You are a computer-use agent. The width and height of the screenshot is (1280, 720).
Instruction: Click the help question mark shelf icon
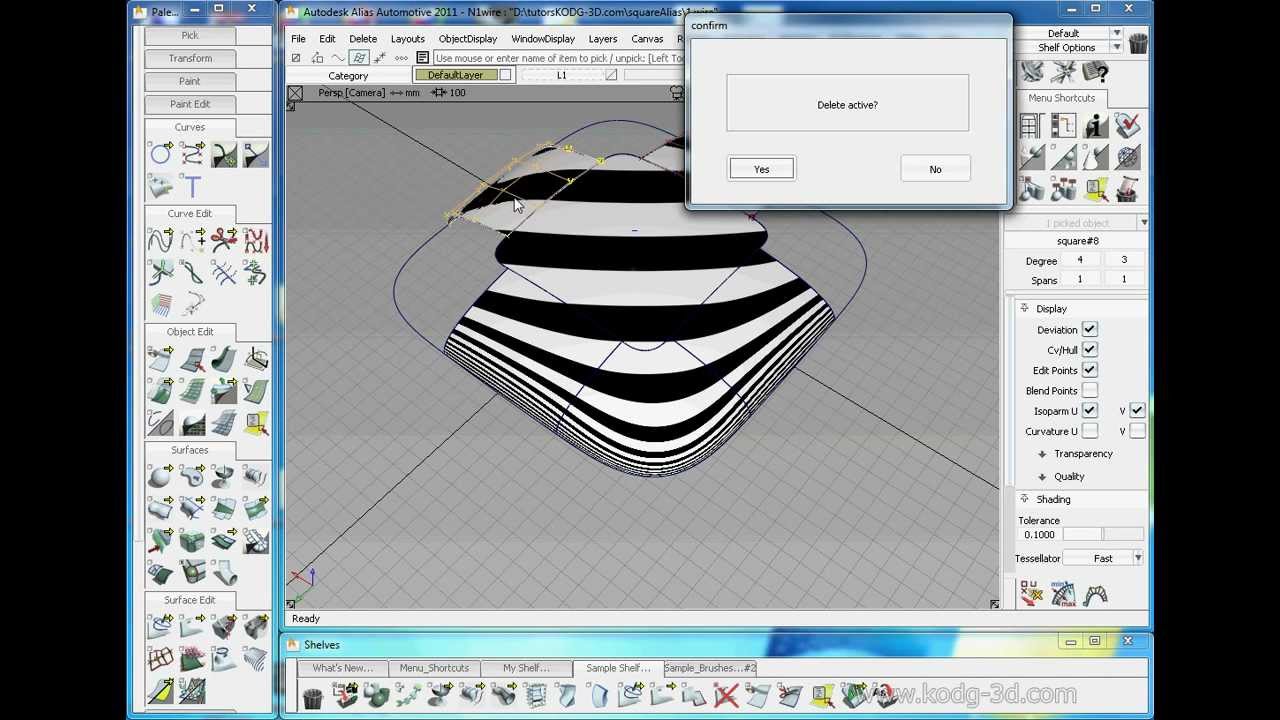tap(1095, 73)
